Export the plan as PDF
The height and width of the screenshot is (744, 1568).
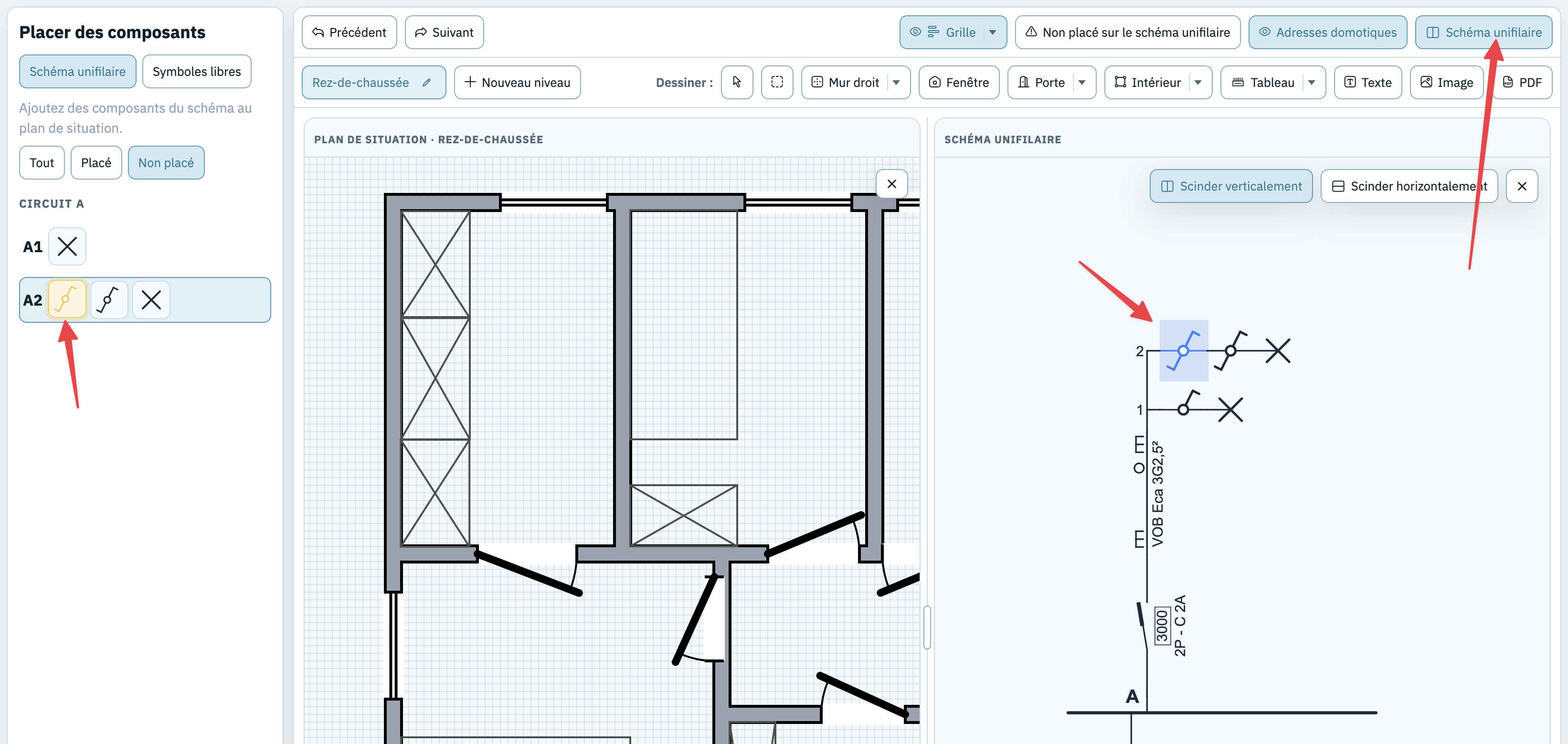[1522, 82]
